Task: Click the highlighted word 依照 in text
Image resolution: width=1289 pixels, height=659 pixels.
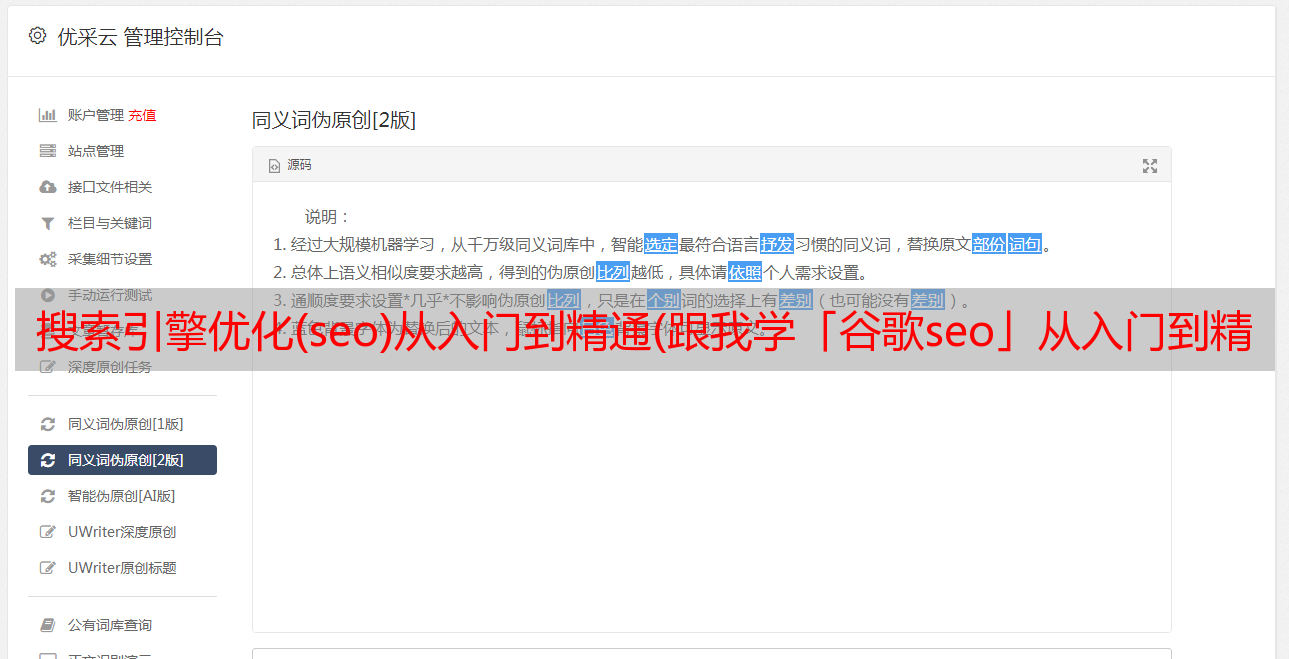Action: pyautogui.click(x=745, y=272)
